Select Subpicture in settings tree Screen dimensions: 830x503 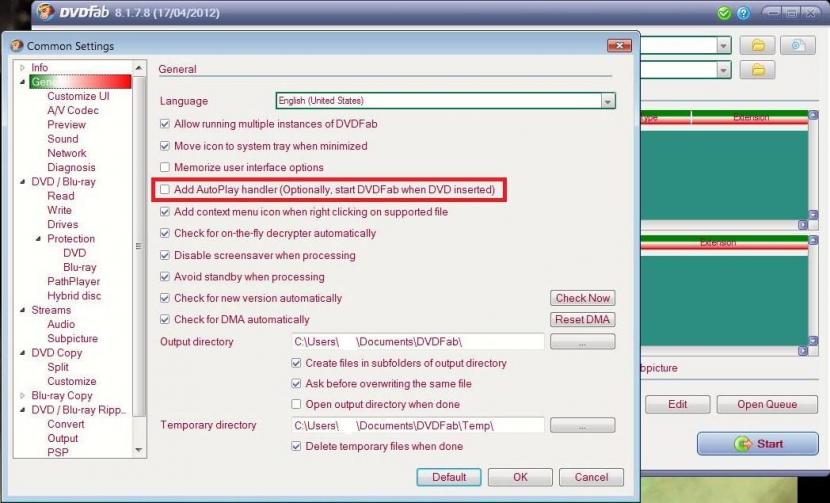73,339
